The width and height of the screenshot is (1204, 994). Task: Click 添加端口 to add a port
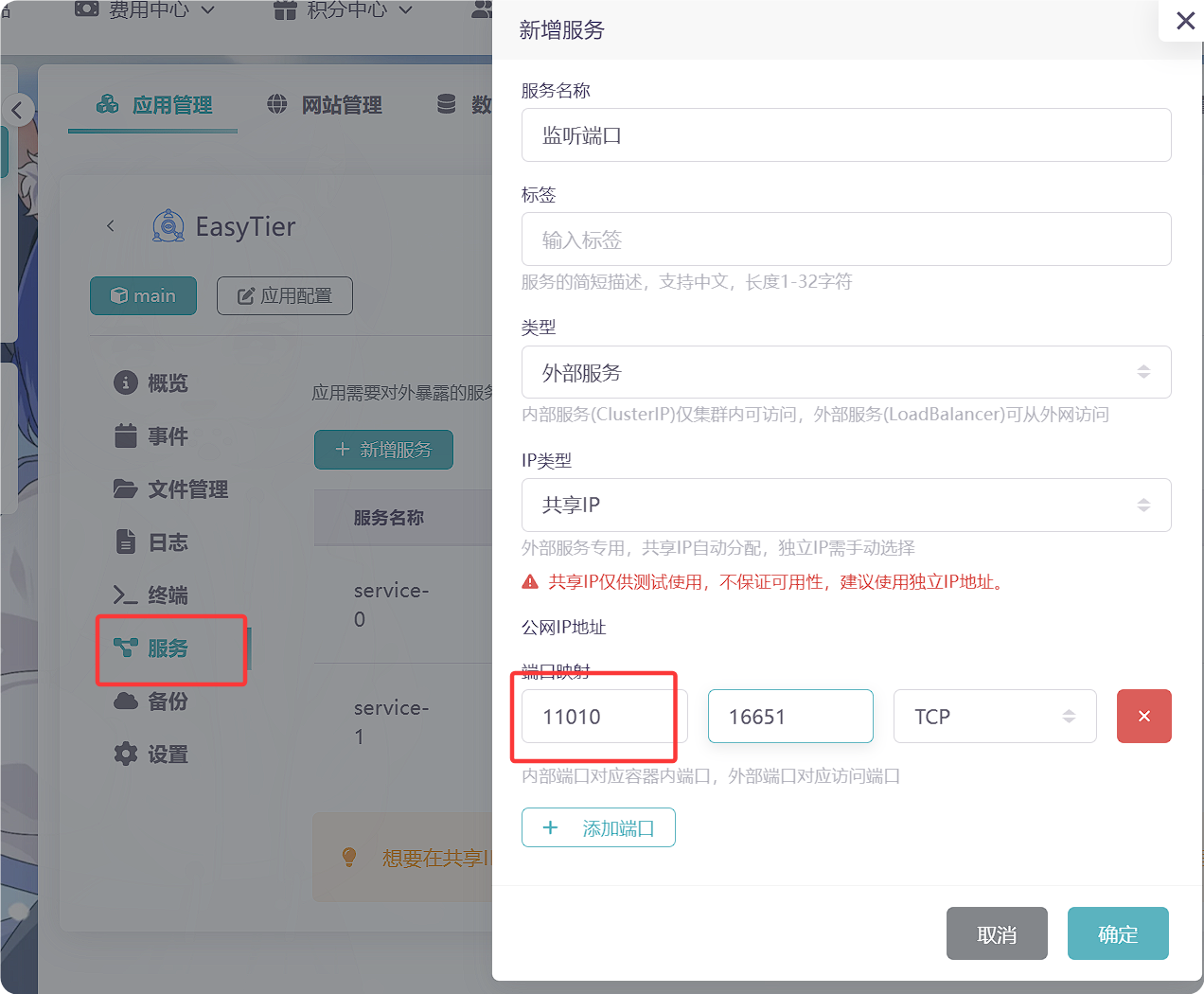click(x=598, y=828)
